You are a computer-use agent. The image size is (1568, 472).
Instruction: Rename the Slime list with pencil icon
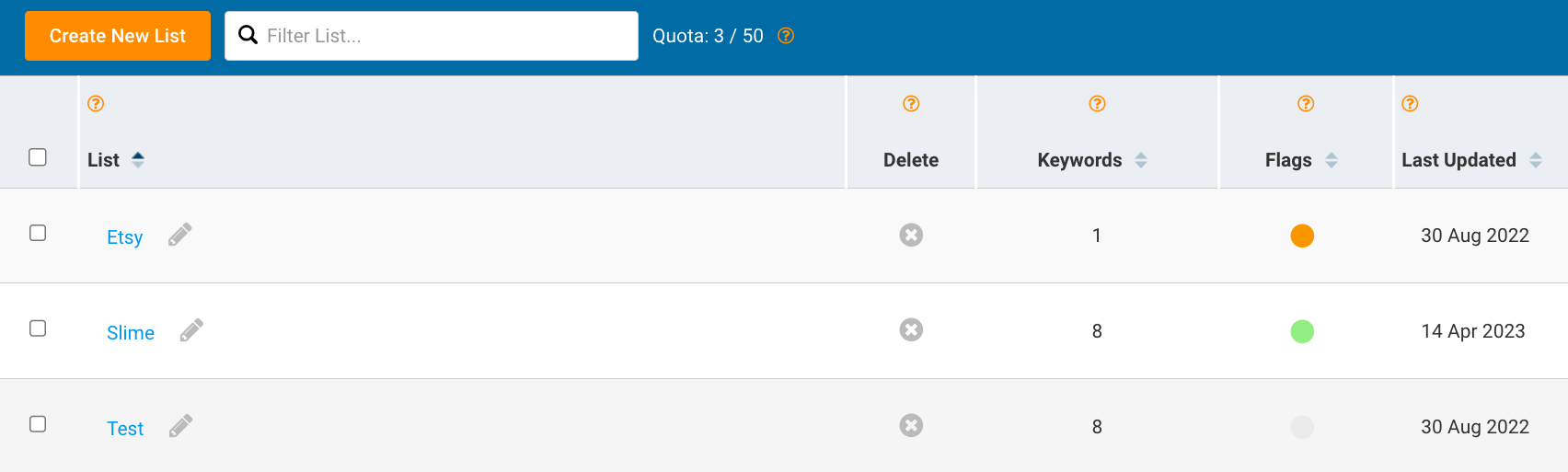191,330
